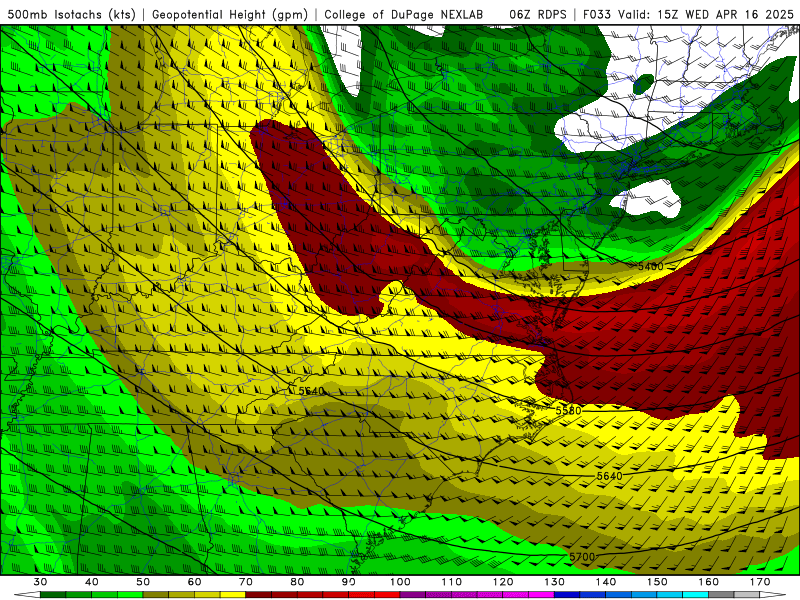This screenshot has height=600, width=800.
Task: Click the dark gray swatch just after 160
Action: click(x=721, y=595)
